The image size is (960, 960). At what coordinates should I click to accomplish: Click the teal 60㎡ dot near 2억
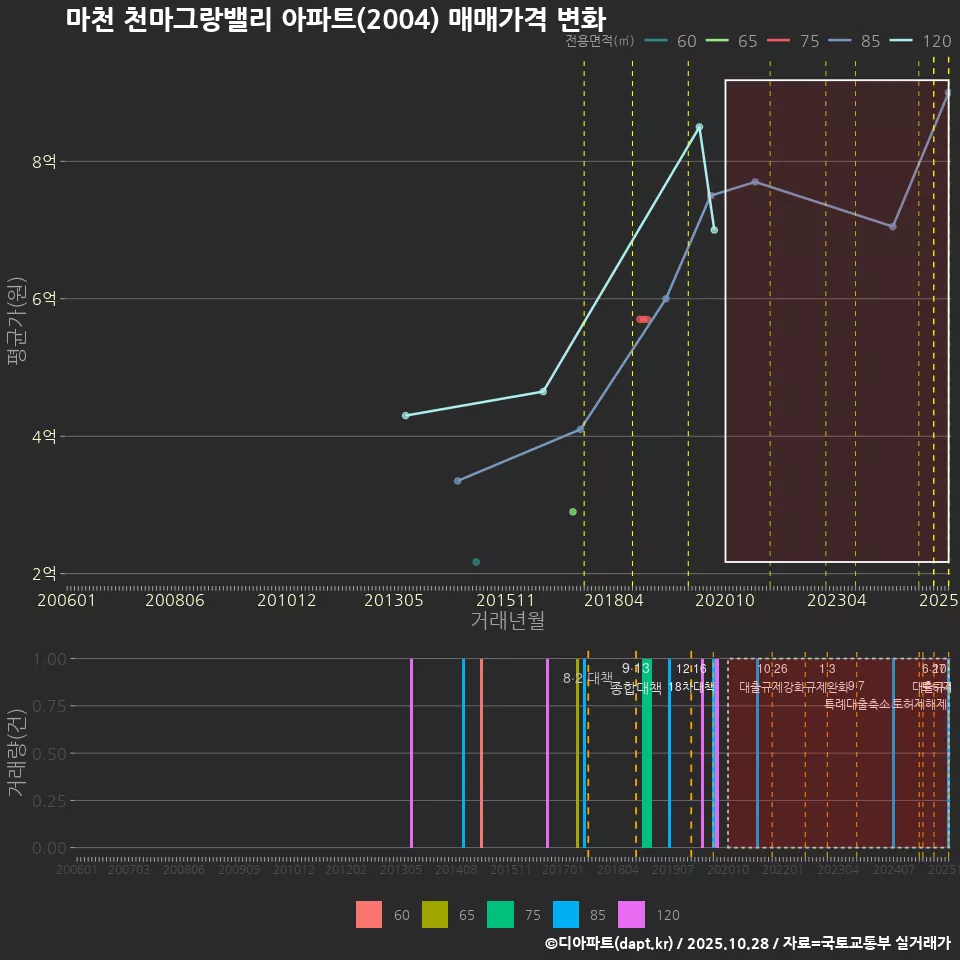(476, 562)
